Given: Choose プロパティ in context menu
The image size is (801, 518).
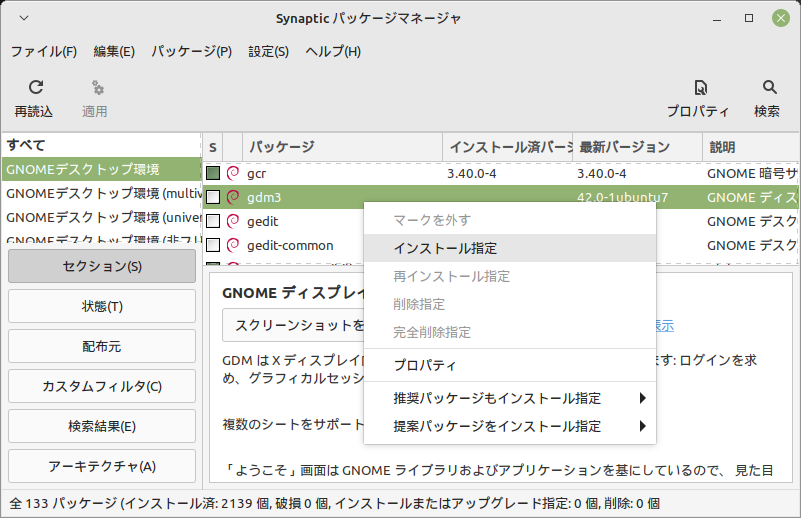Looking at the screenshot, I should (510, 365).
